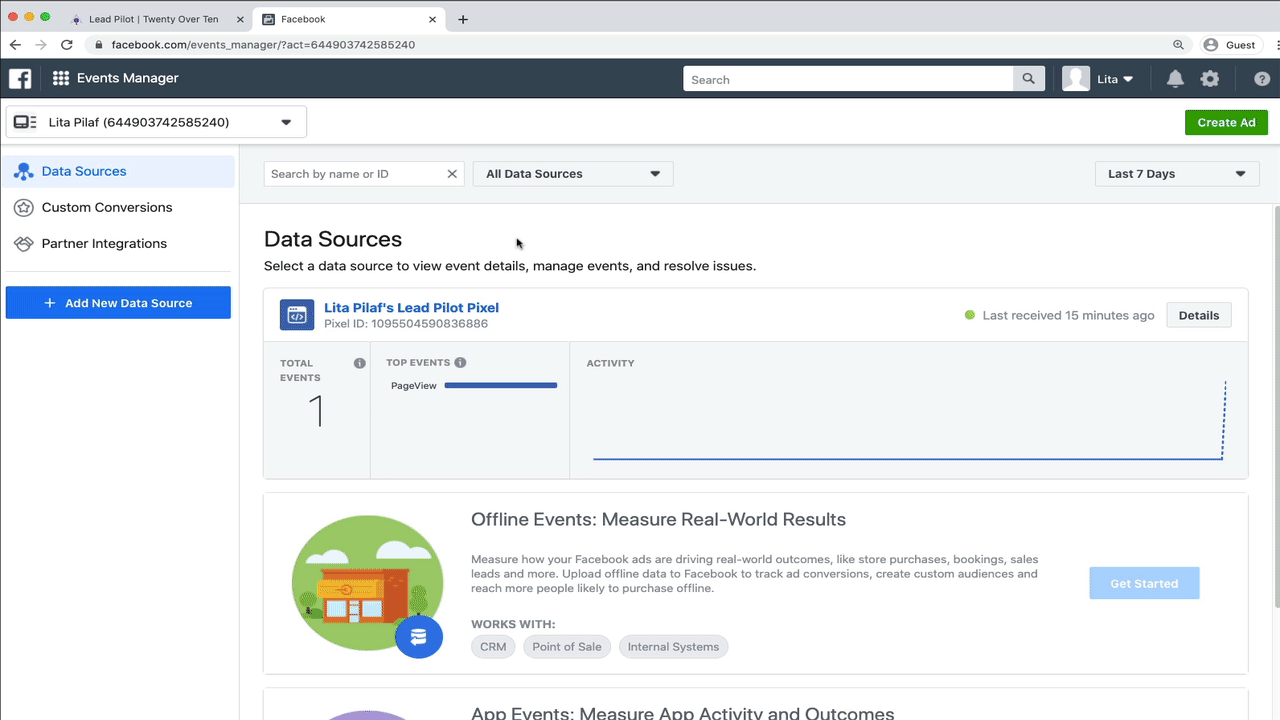Open Data Sources in sidebar
The width and height of the screenshot is (1280, 720).
click(x=118, y=171)
